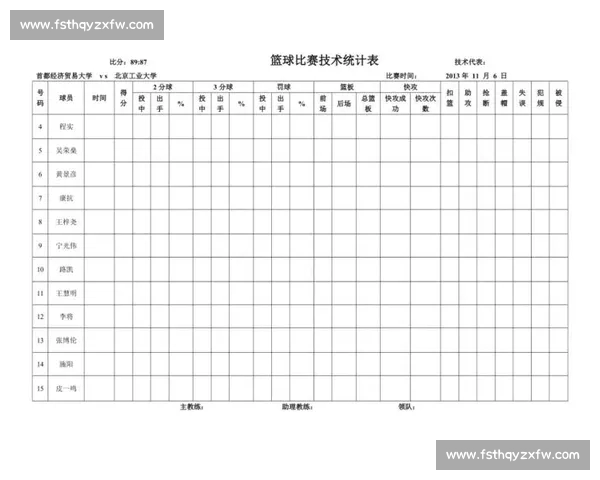
Task: Click player name 王梓尧 in row 8
Action: coord(66,222)
